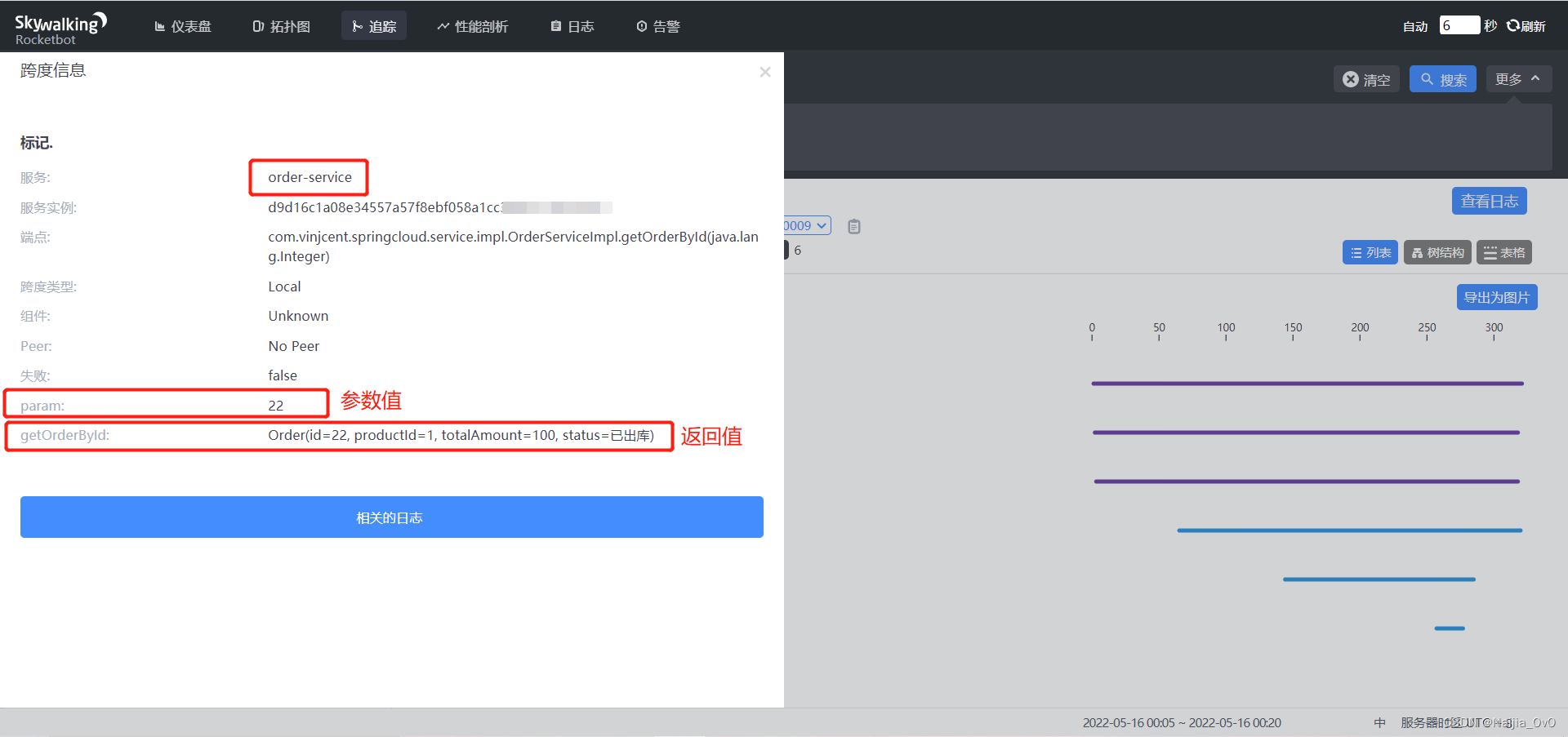The height and width of the screenshot is (737, 1568).
Task: Click the 查看日志 view logs button
Action: 1490,201
